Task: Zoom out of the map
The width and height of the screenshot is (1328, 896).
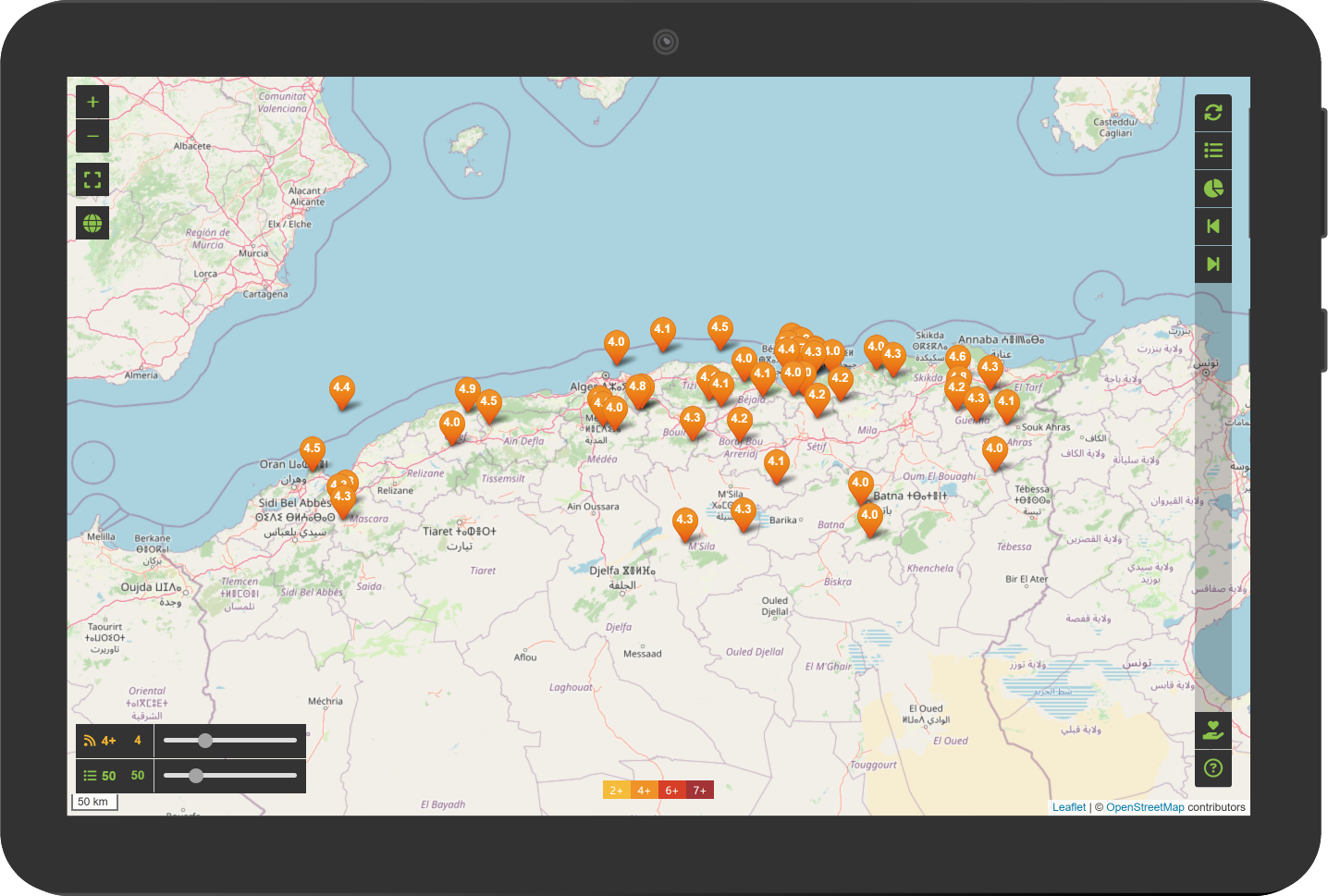Action: pyautogui.click(x=92, y=137)
